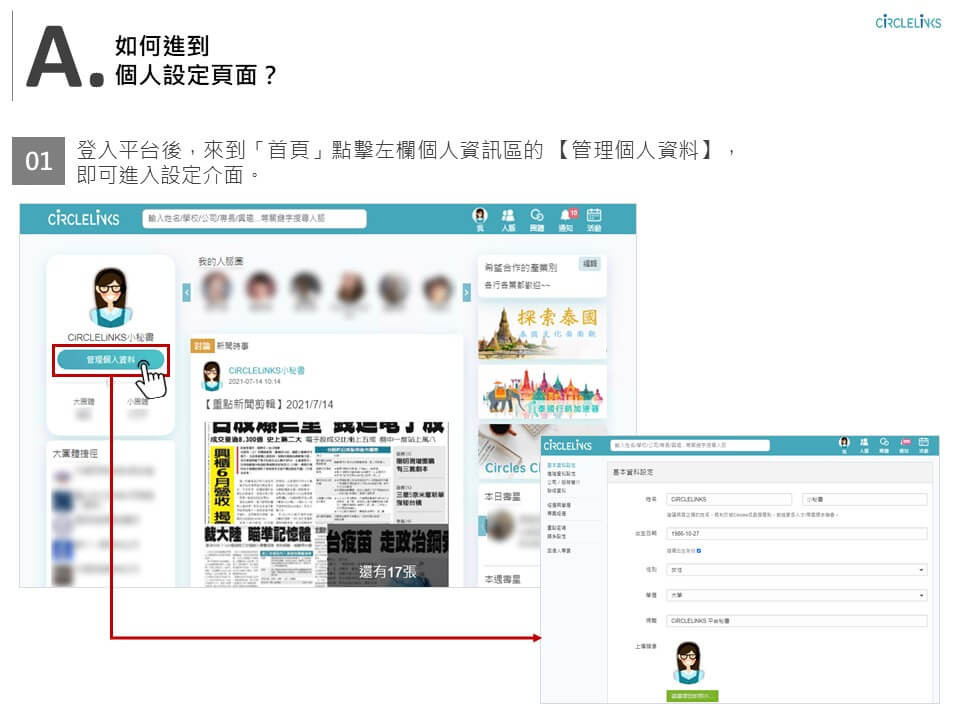Image resolution: width=960 pixels, height=720 pixels.
Task: Show next contacts in 我的人脈圈 carousel
Action: (x=467, y=293)
